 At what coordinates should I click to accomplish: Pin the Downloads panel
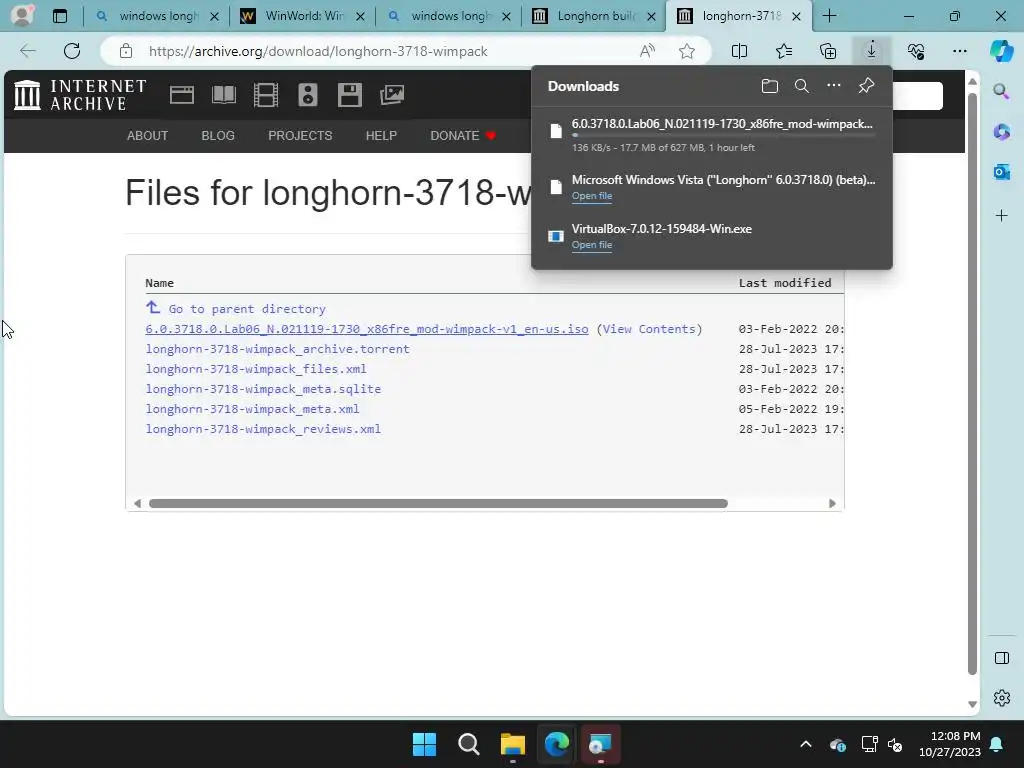click(x=866, y=86)
